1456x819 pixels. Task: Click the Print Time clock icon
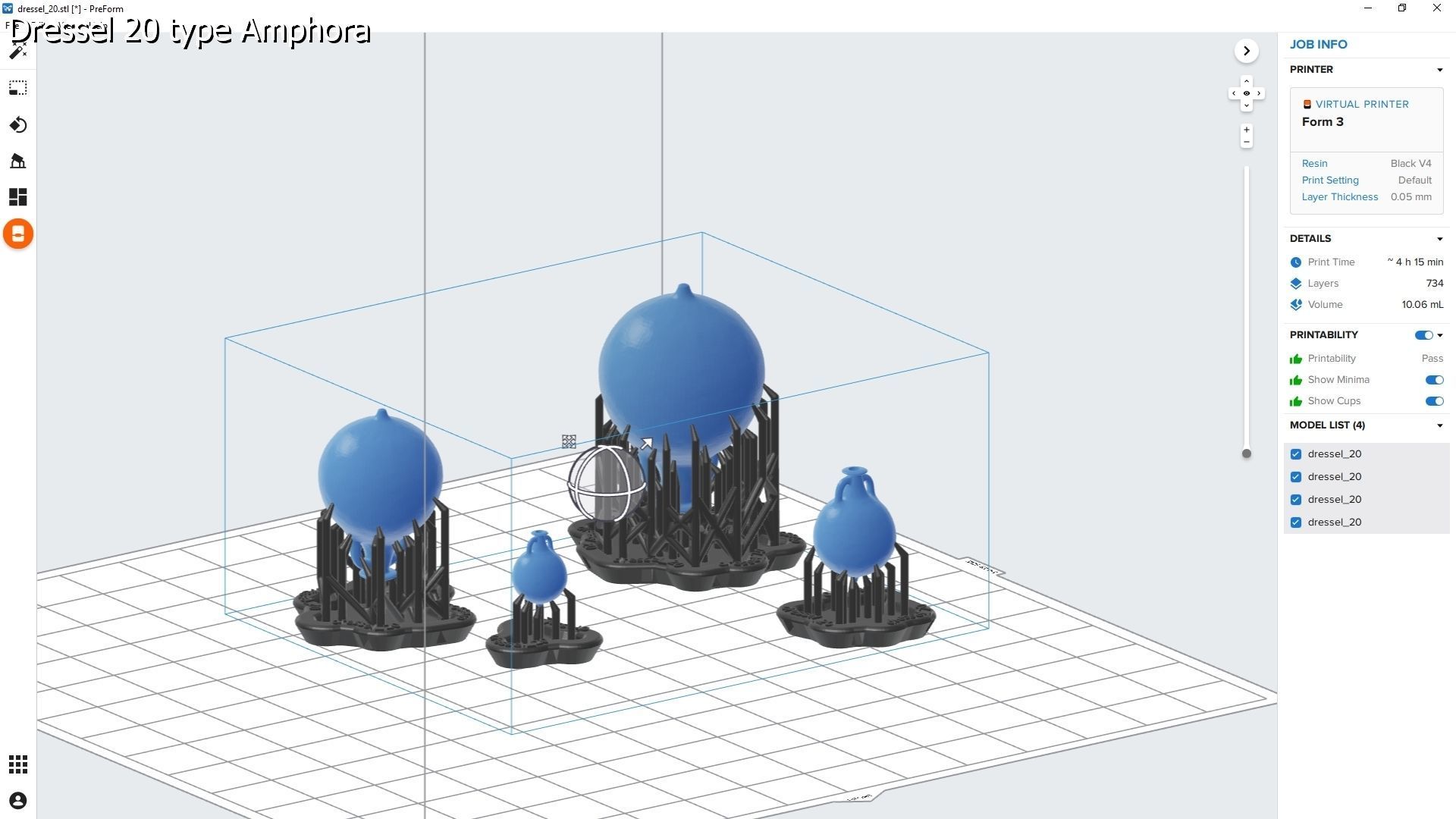(1295, 262)
